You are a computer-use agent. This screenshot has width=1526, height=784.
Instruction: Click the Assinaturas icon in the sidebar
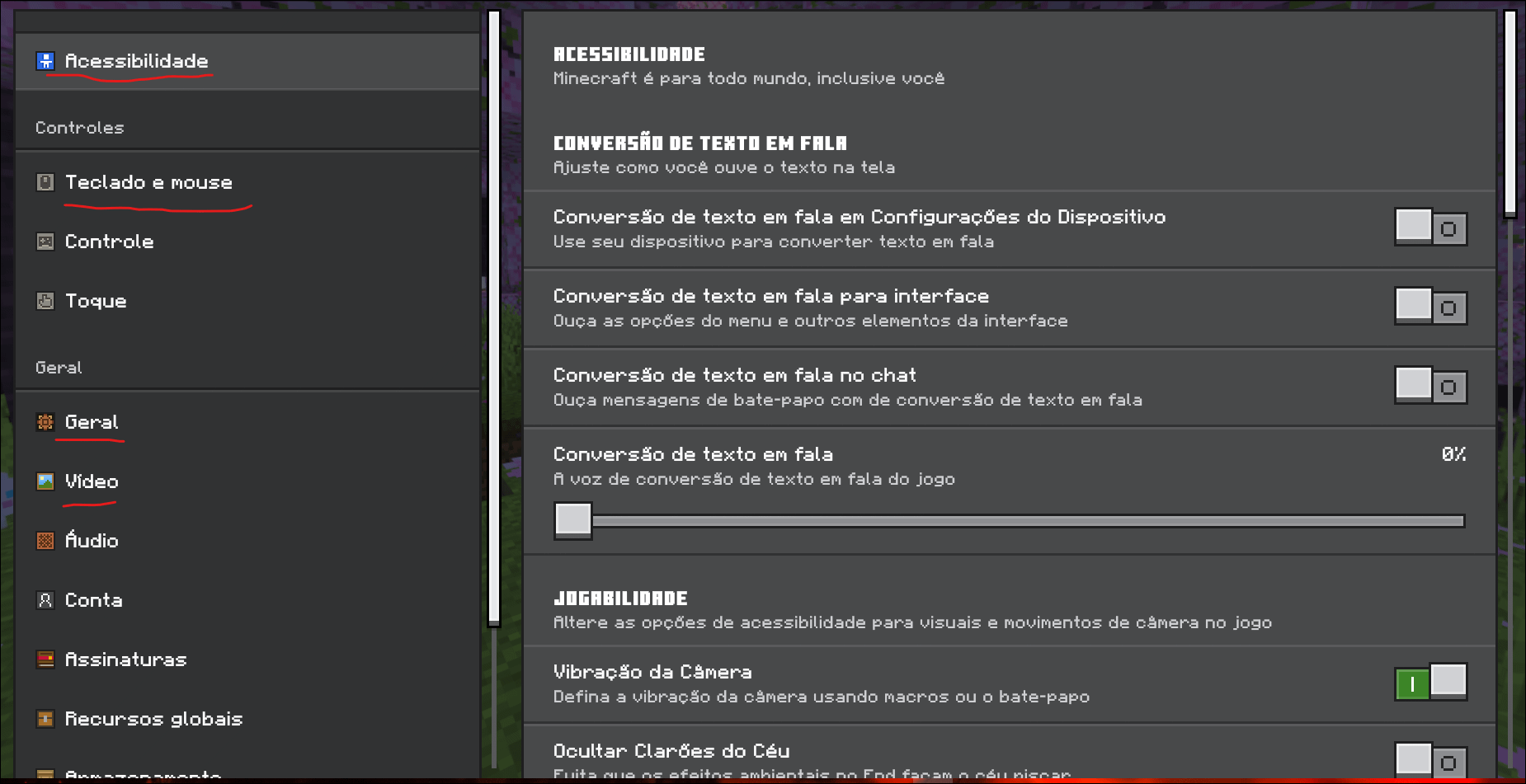click(x=45, y=660)
